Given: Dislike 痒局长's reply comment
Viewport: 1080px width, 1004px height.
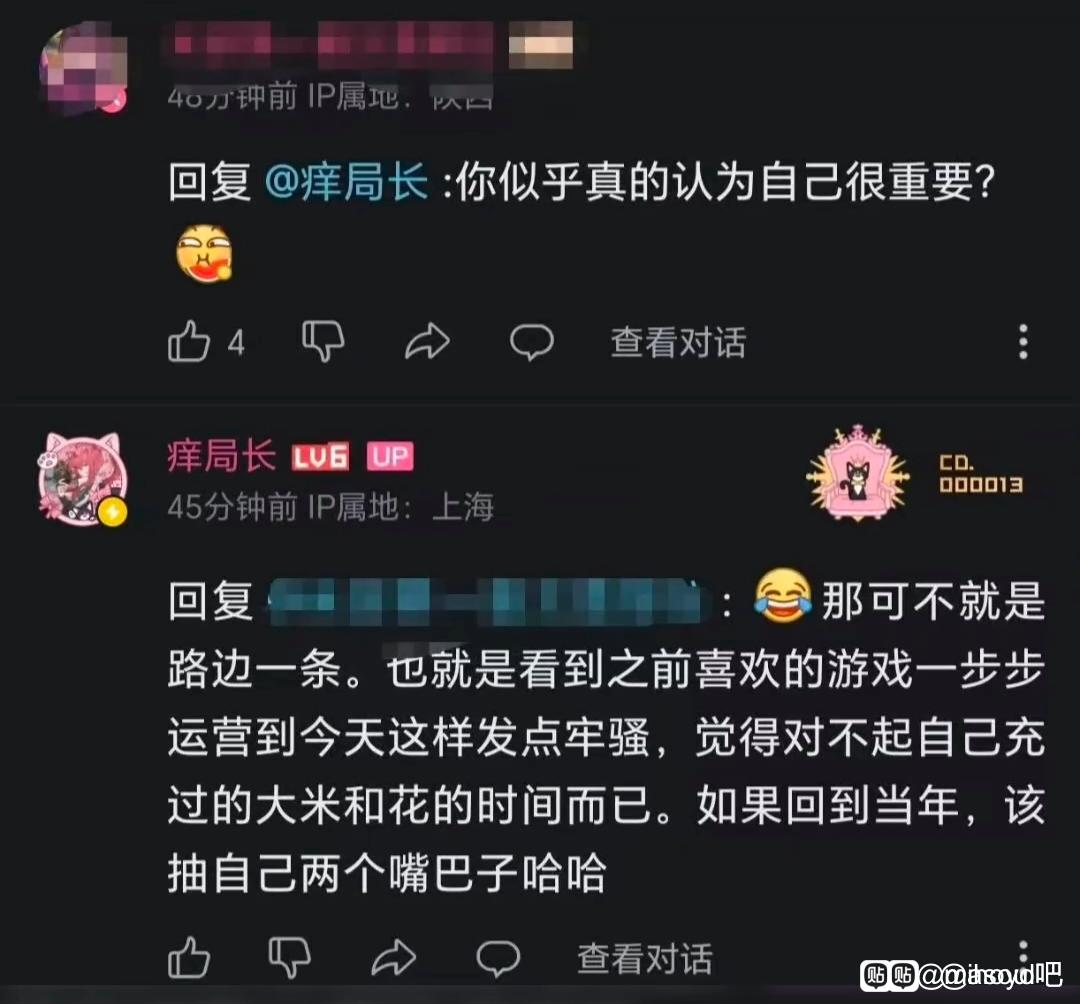Looking at the screenshot, I should pyautogui.click(x=289, y=957).
